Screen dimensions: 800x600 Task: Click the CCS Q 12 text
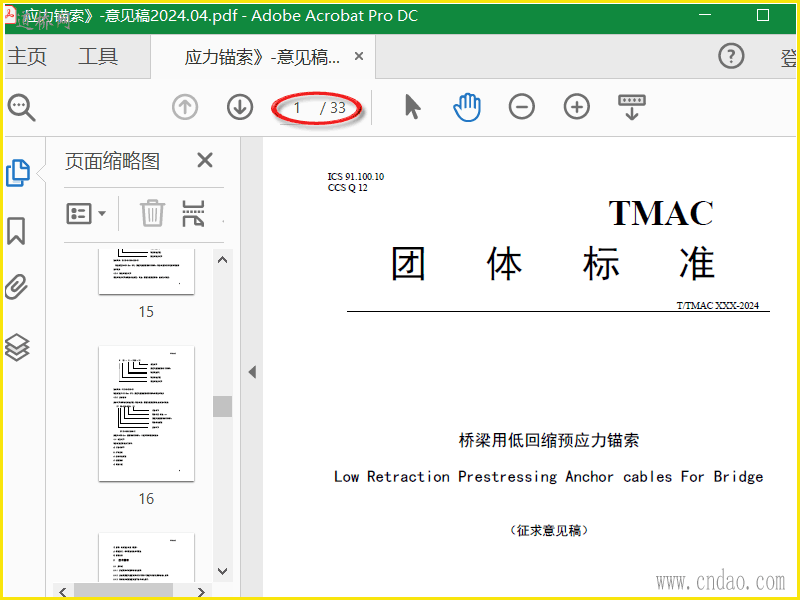(347, 188)
